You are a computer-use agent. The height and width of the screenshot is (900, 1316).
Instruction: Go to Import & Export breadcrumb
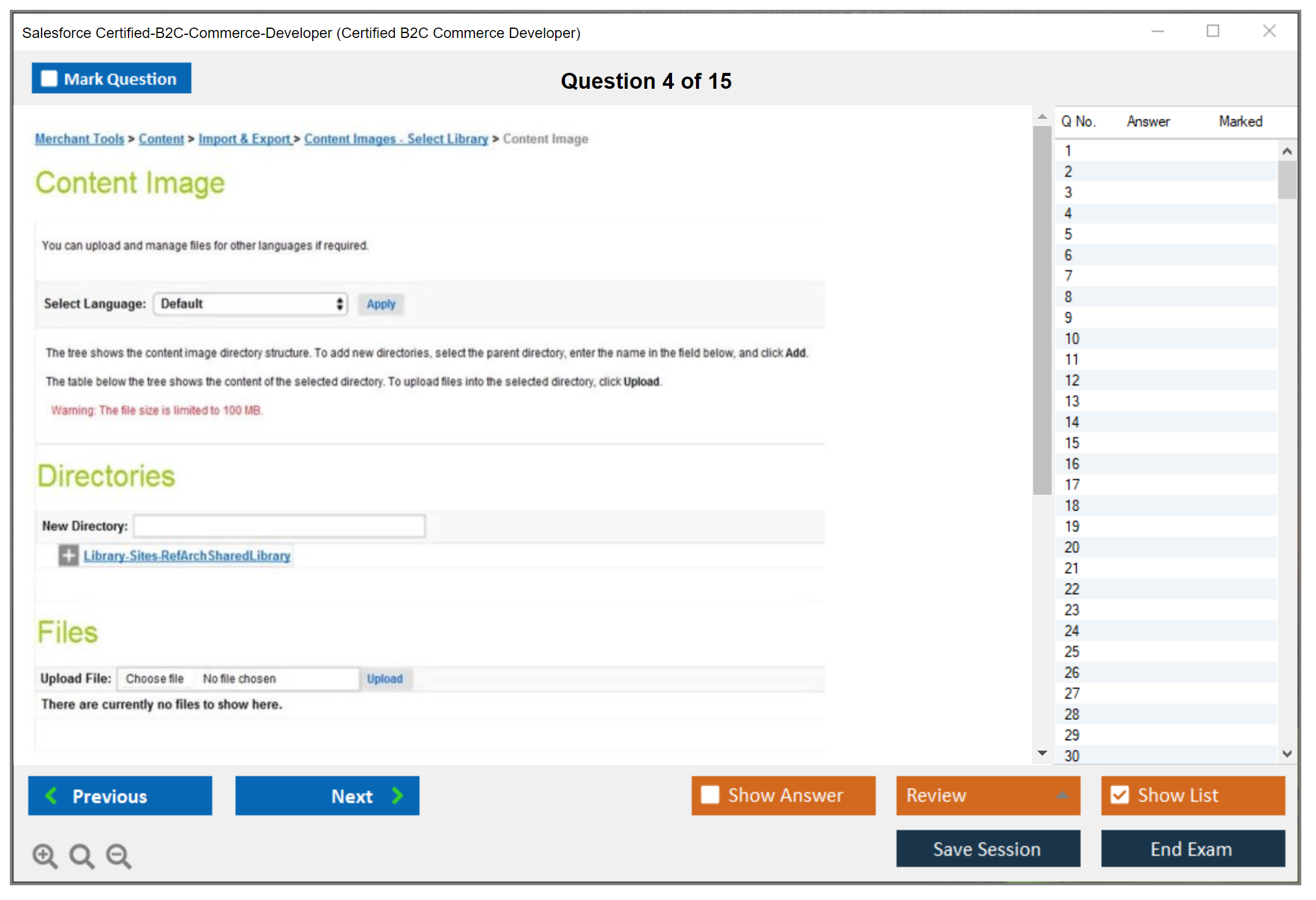tap(245, 139)
